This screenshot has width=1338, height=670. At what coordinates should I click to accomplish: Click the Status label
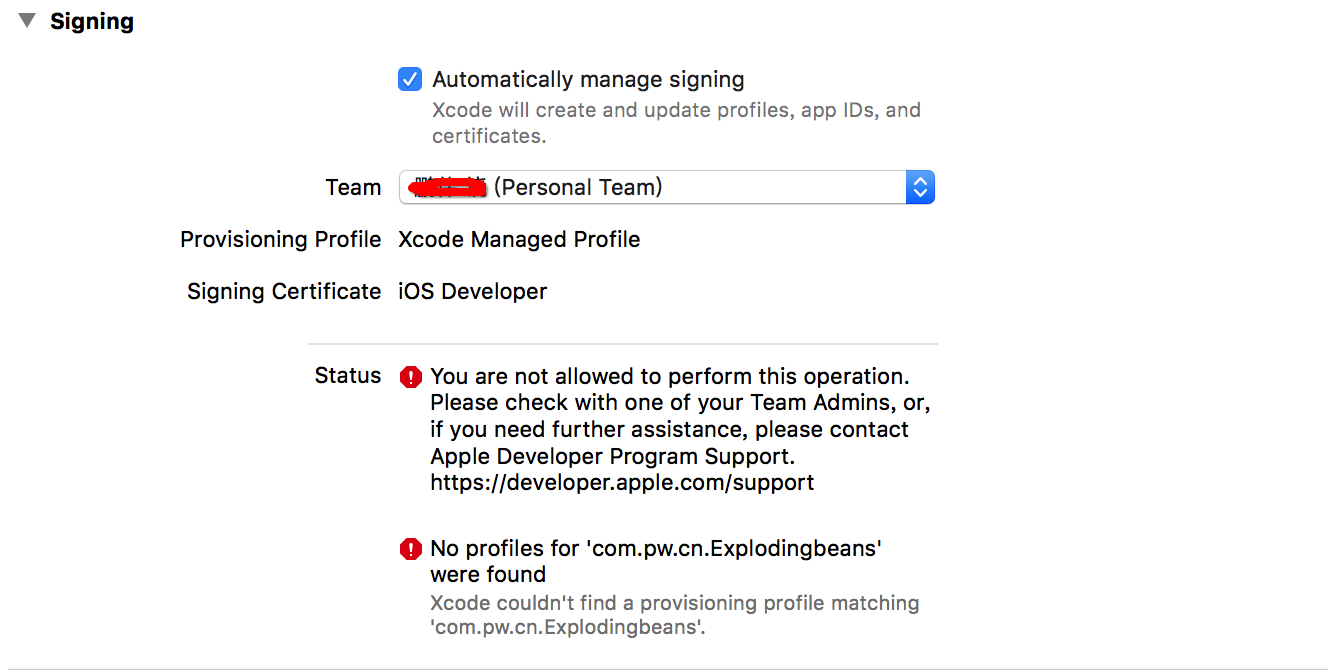point(348,376)
